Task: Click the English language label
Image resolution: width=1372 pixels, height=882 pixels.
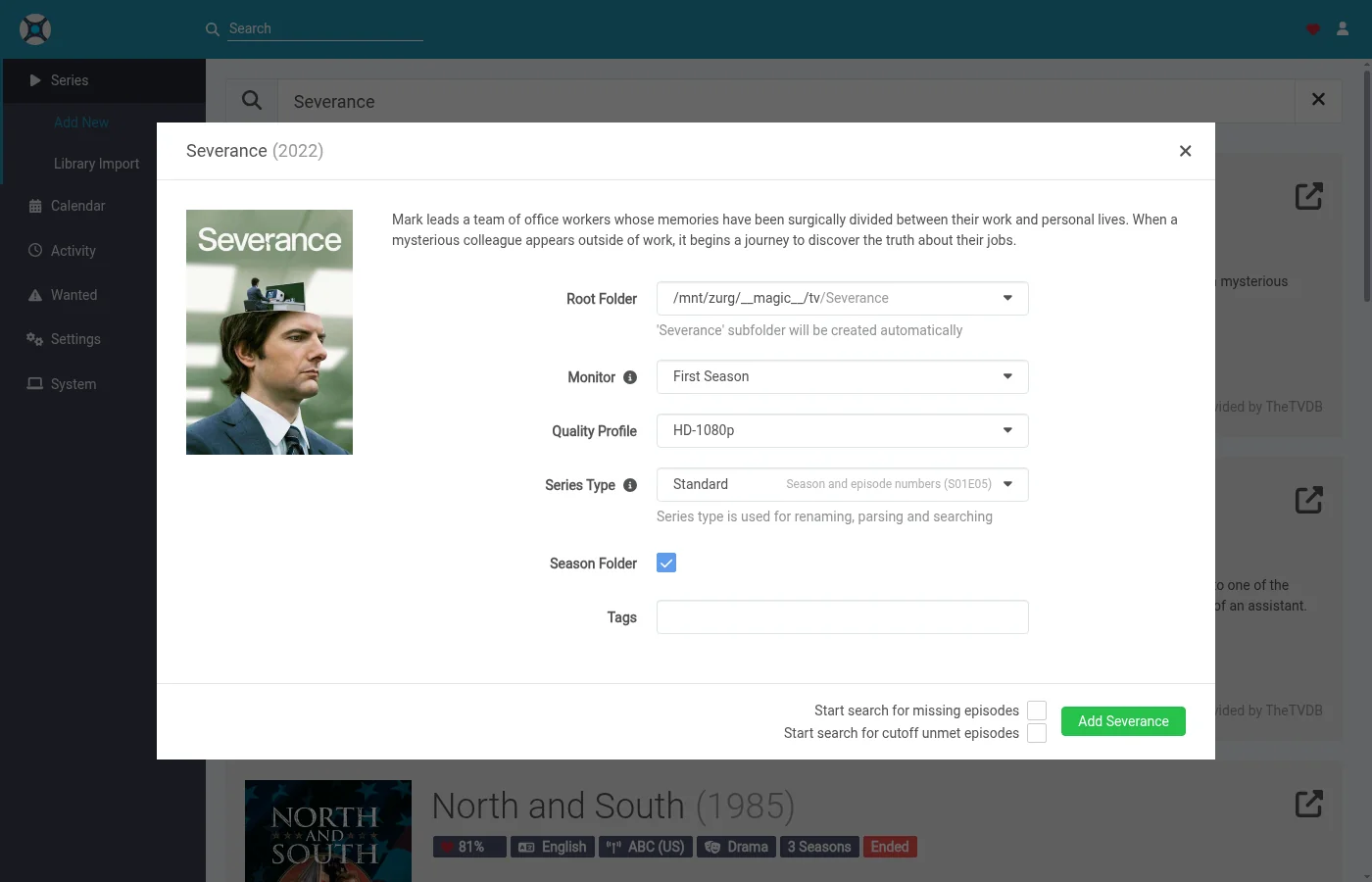Action: click(x=553, y=847)
